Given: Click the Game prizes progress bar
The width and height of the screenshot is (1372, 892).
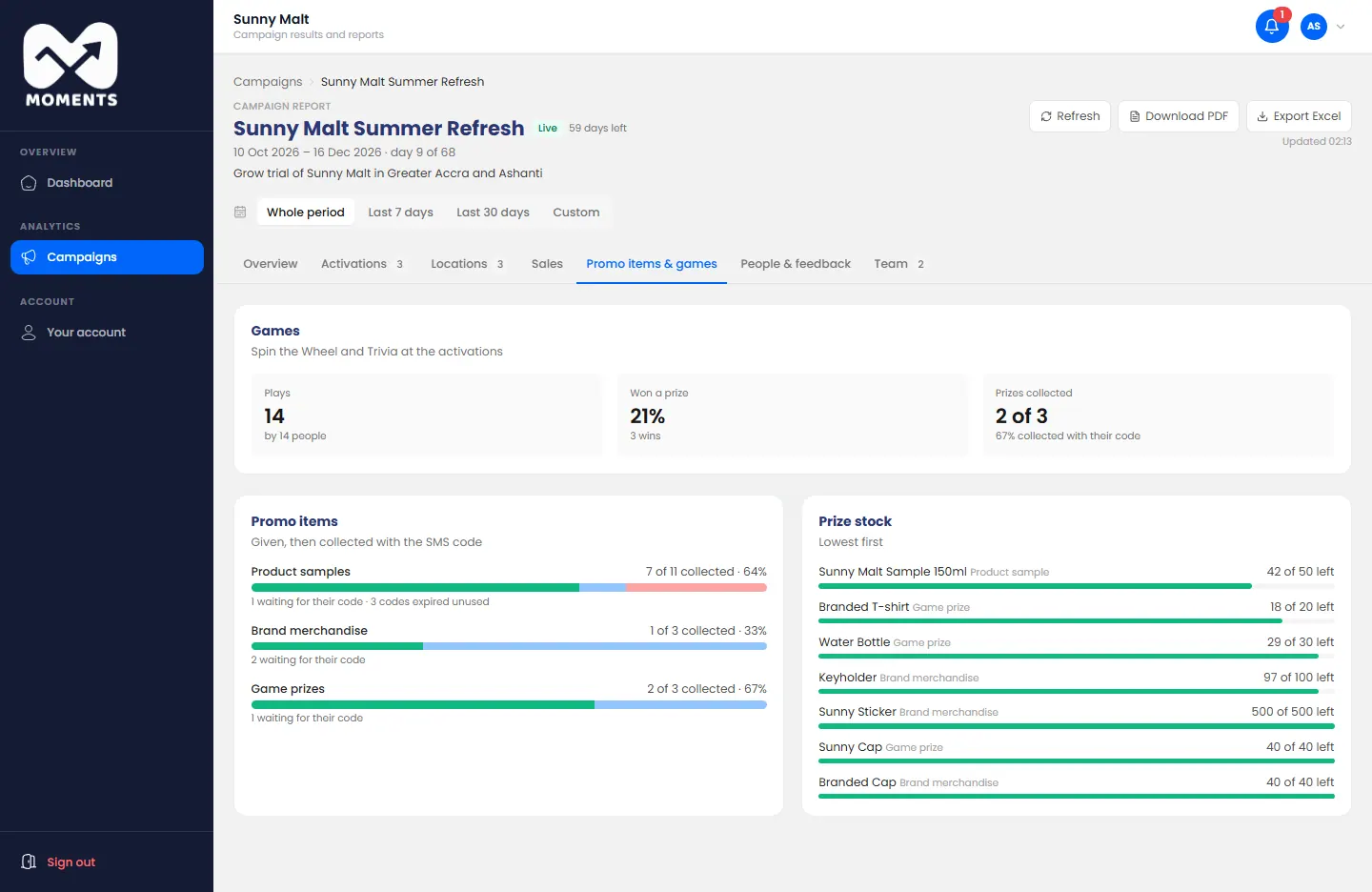Looking at the screenshot, I should 509,704.
